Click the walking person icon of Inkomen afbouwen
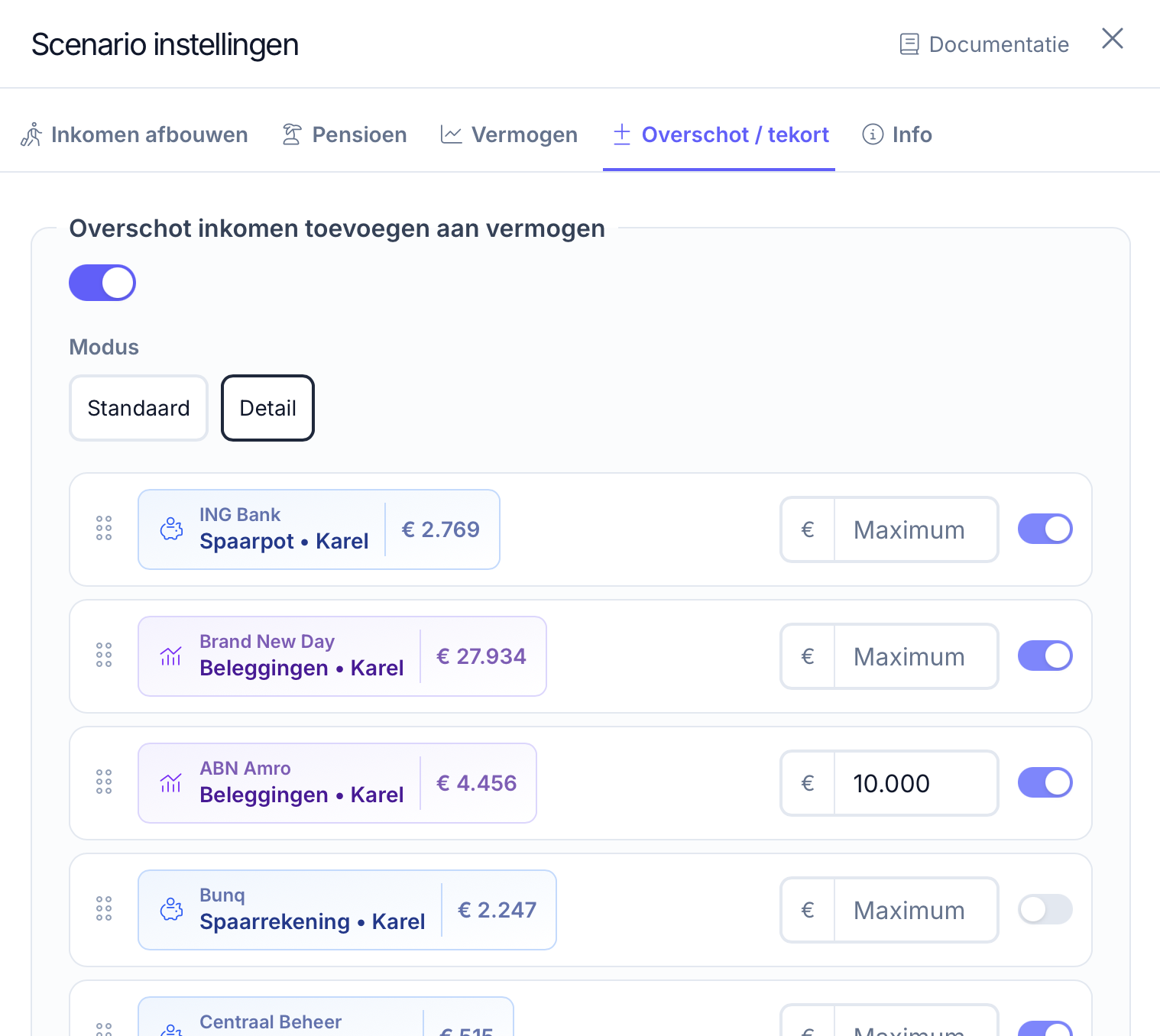Viewport: 1160px width, 1036px height. 31,134
